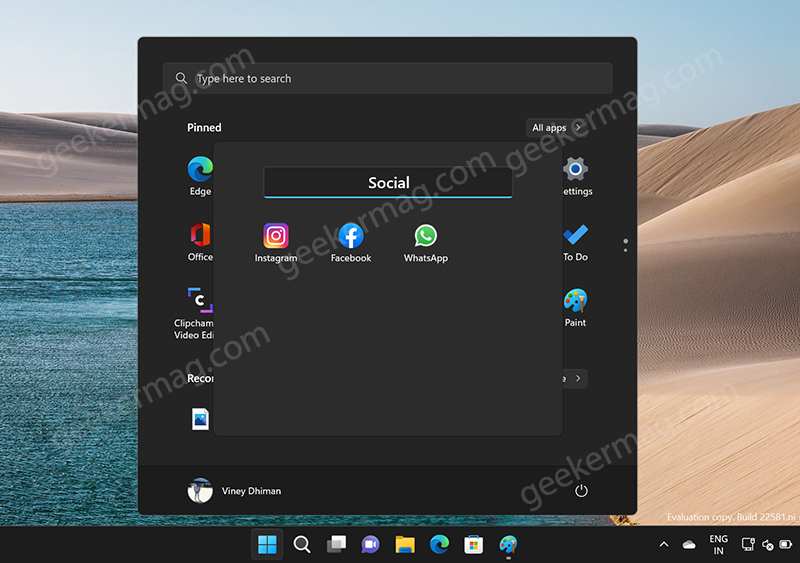The height and width of the screenshot is (563, 800).
Task: Check battery status tray icon
Action: point(786,545)
